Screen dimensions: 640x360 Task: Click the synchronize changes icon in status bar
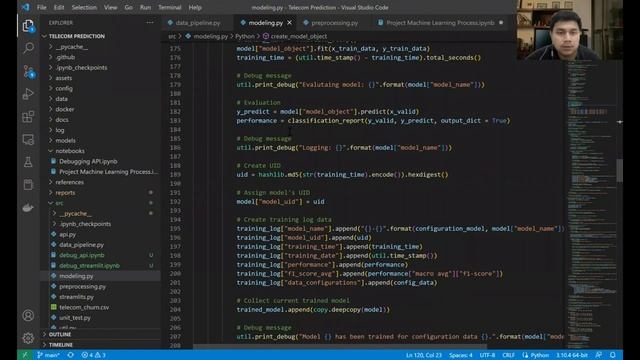coord(71,355)
